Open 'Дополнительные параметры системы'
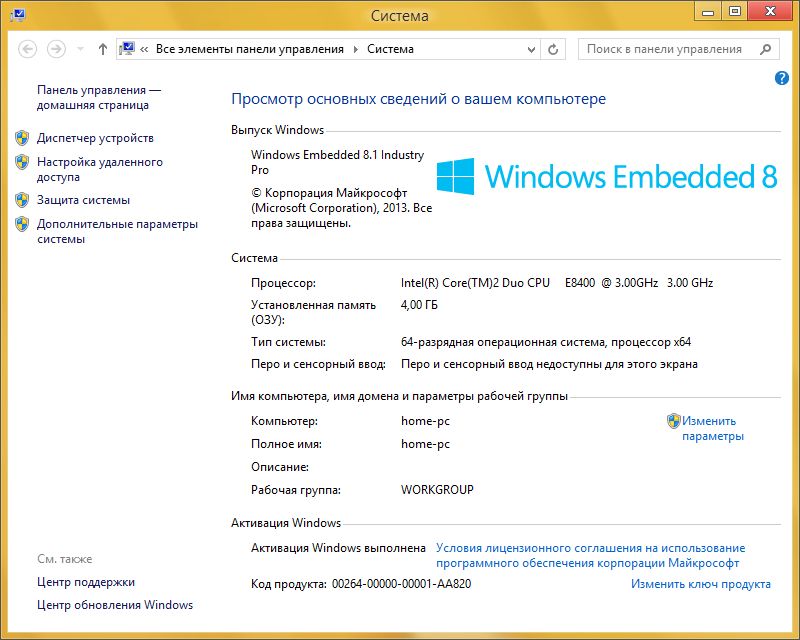The height and width of the screenshot is (640, 800). pos(117,231)
